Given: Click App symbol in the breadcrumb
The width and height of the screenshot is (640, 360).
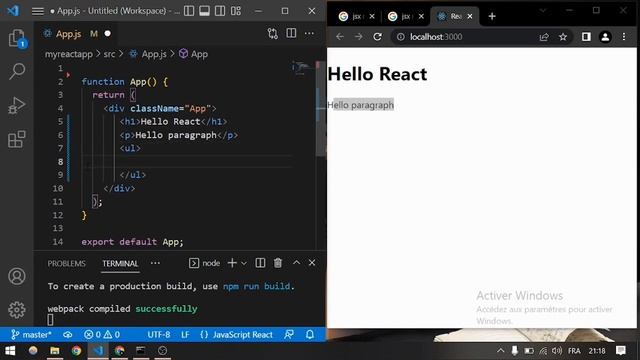Looking at the screenshot, I should 194,54.
